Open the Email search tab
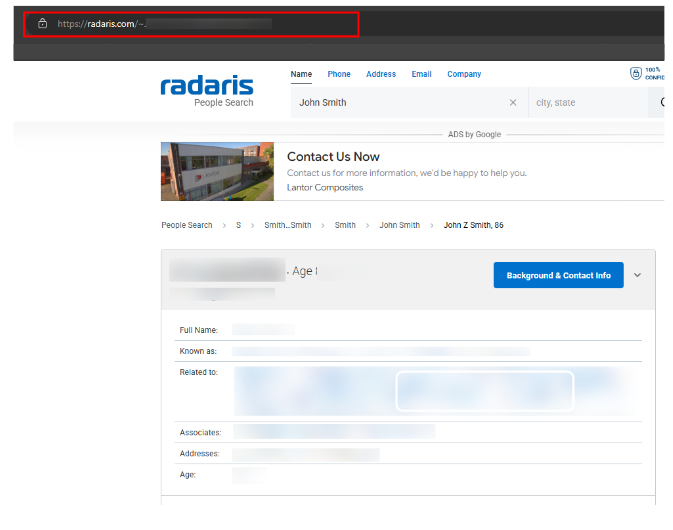The image size is (673, 530). tap(421, 74)
